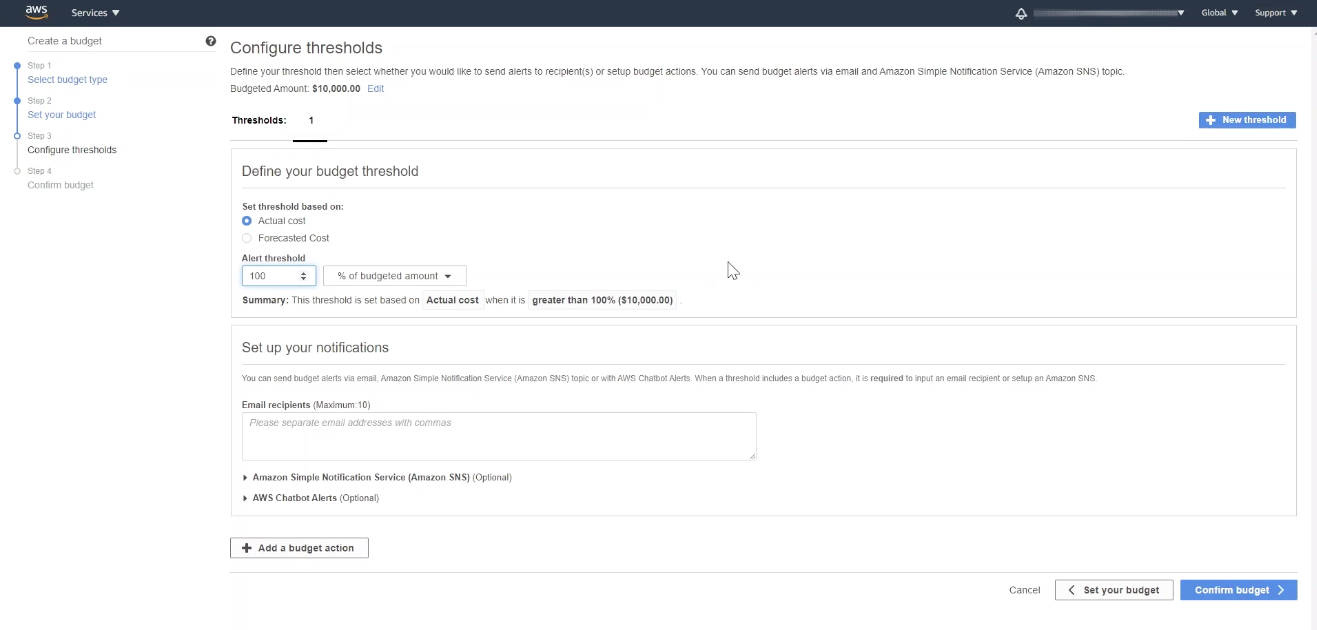Click the Alert threshold label

(273, 258)
